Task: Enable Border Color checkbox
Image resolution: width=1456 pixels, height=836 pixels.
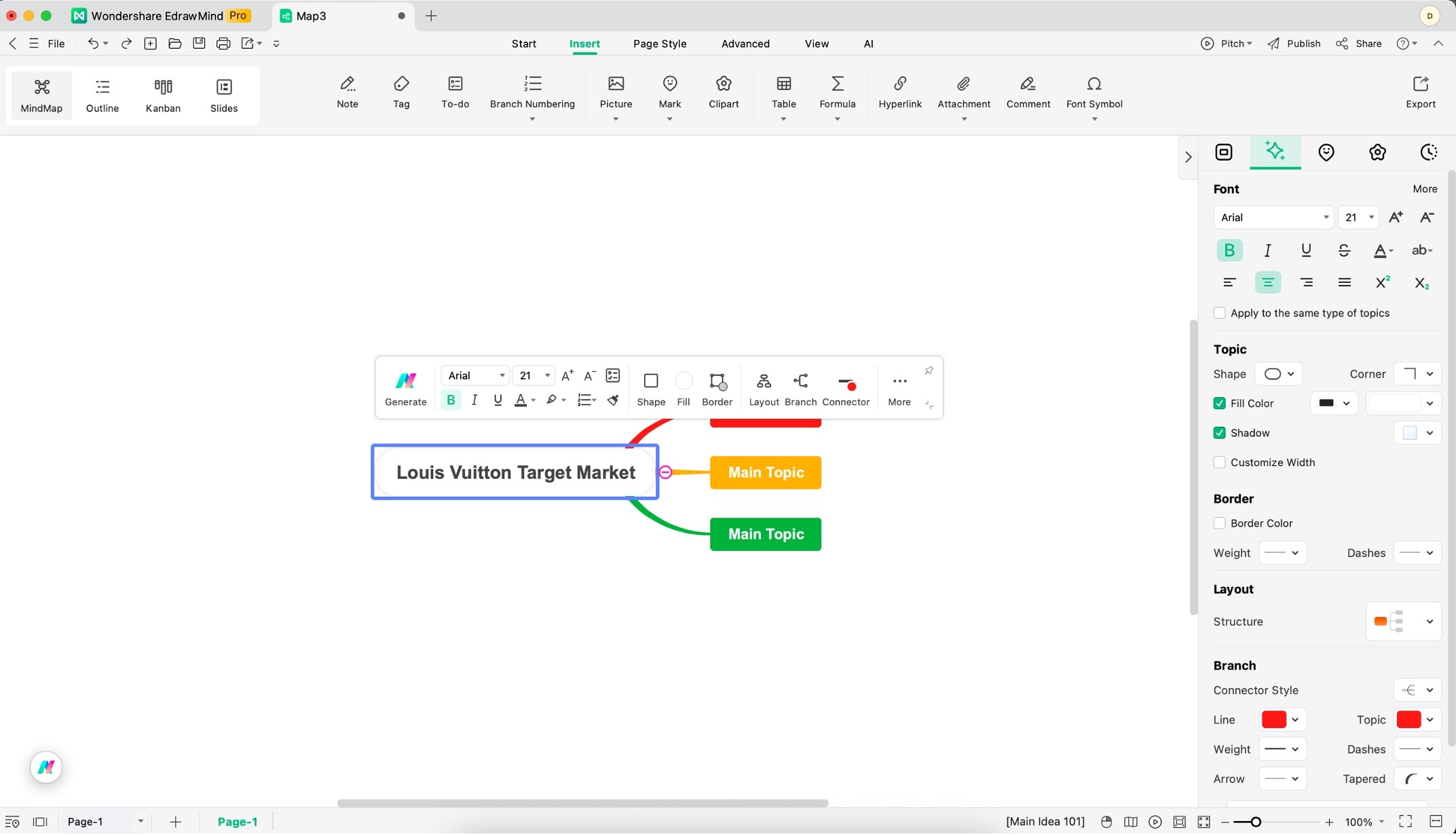Action: [x=1219, y=523]
